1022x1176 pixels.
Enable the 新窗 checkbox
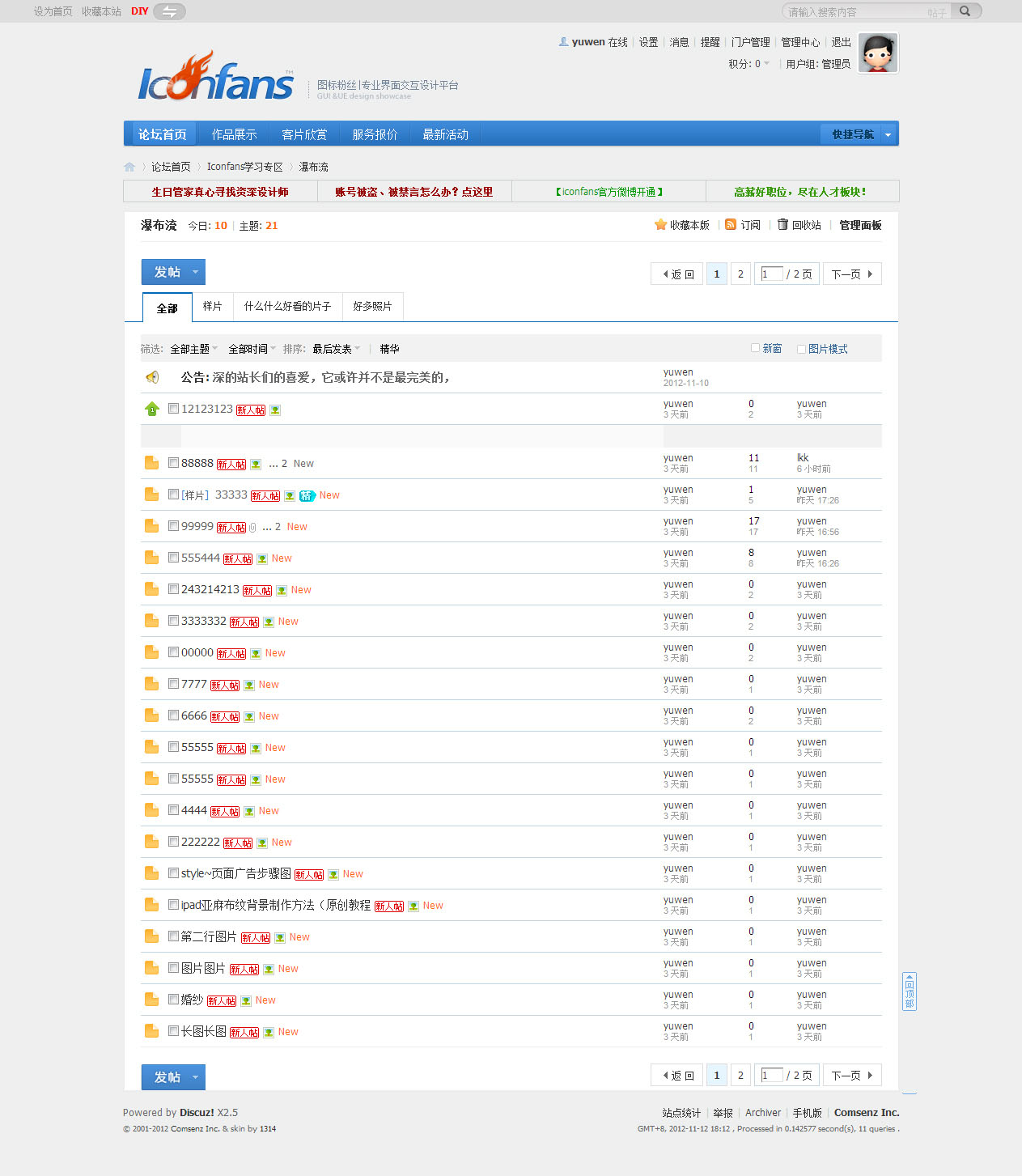(x=755, y=348)
